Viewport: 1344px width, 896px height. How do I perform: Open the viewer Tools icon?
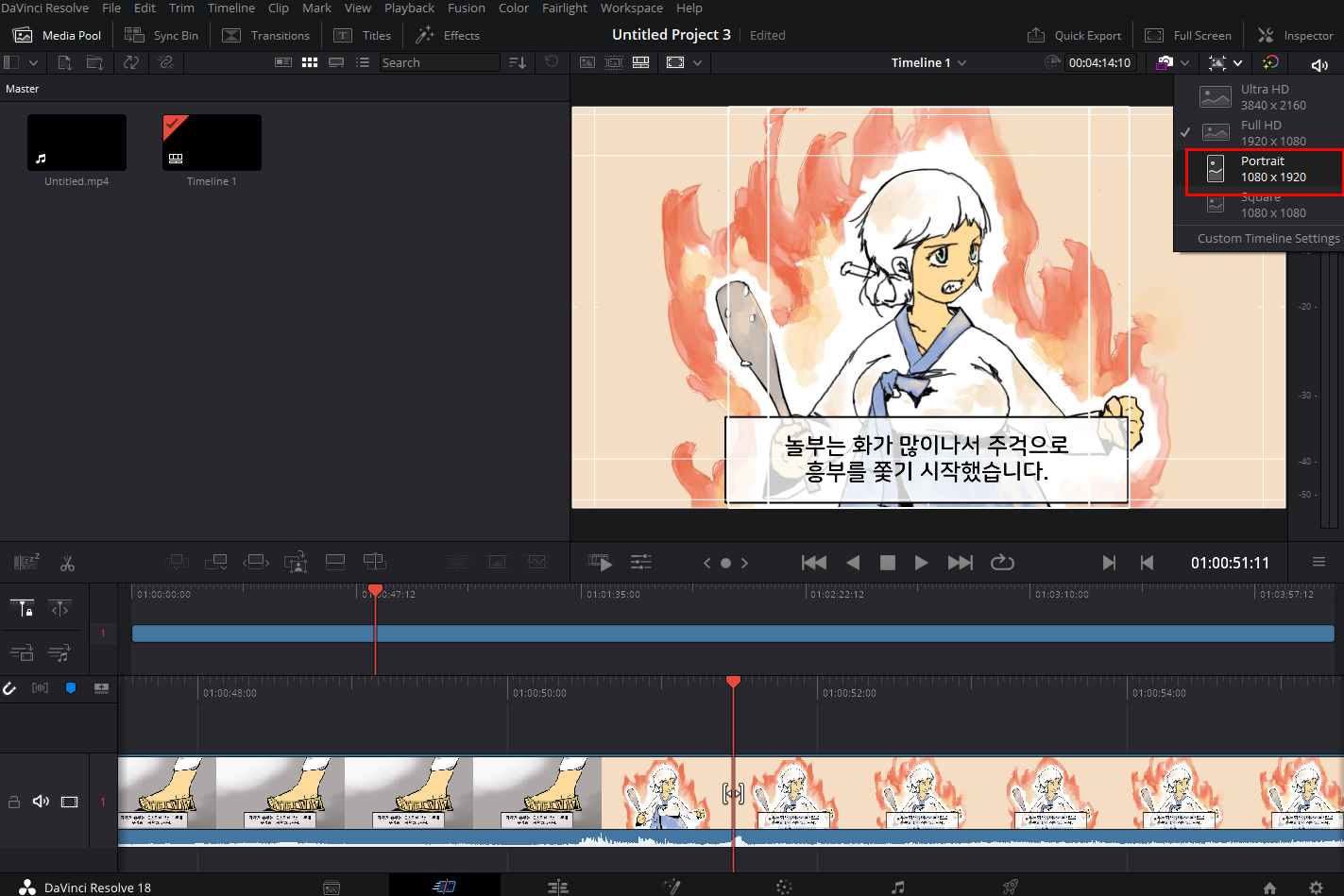click(x=641, y=563)
